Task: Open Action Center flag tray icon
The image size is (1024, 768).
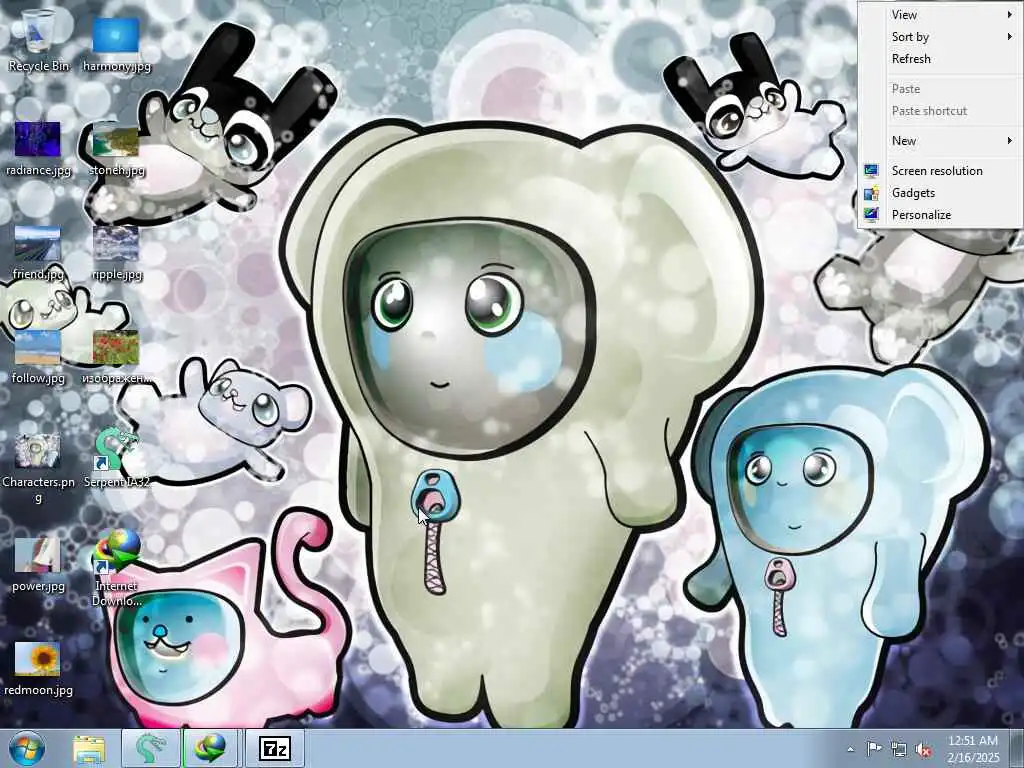Action: [874, 748]
